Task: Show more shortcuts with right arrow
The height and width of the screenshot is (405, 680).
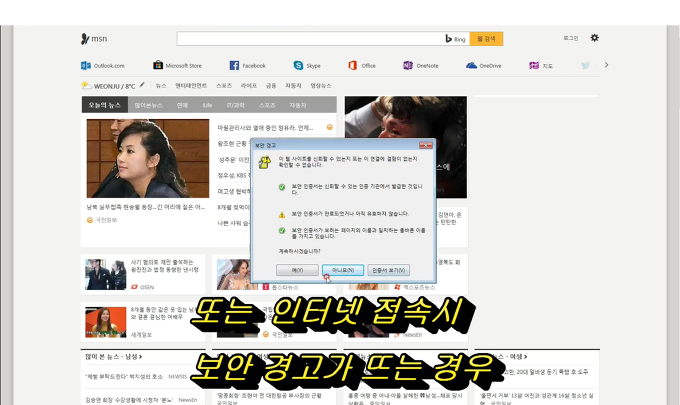Action: pos(606,65)
